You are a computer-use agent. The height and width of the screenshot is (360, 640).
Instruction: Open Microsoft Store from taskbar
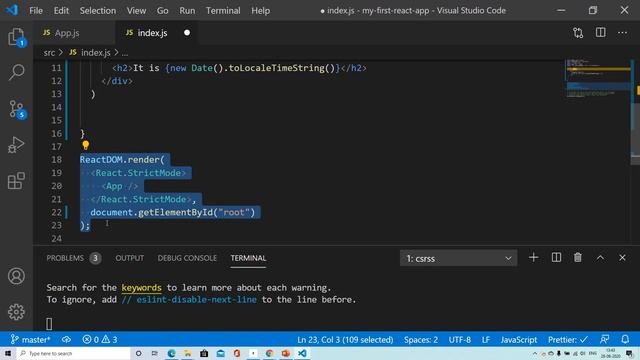coord(204,353)
